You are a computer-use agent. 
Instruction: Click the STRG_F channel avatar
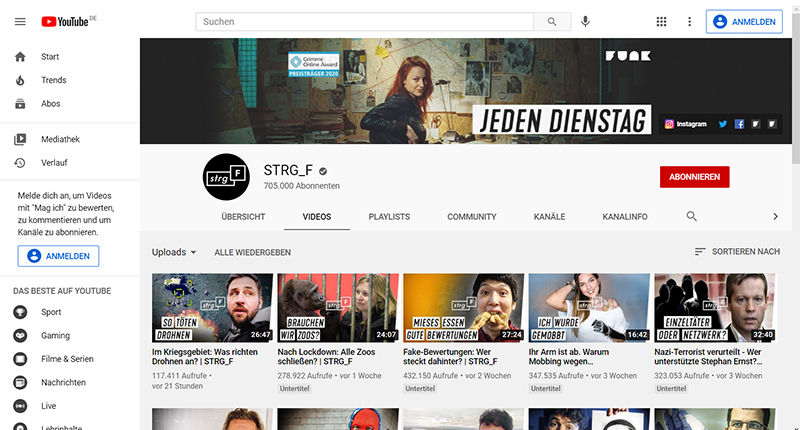coord(226,176)
